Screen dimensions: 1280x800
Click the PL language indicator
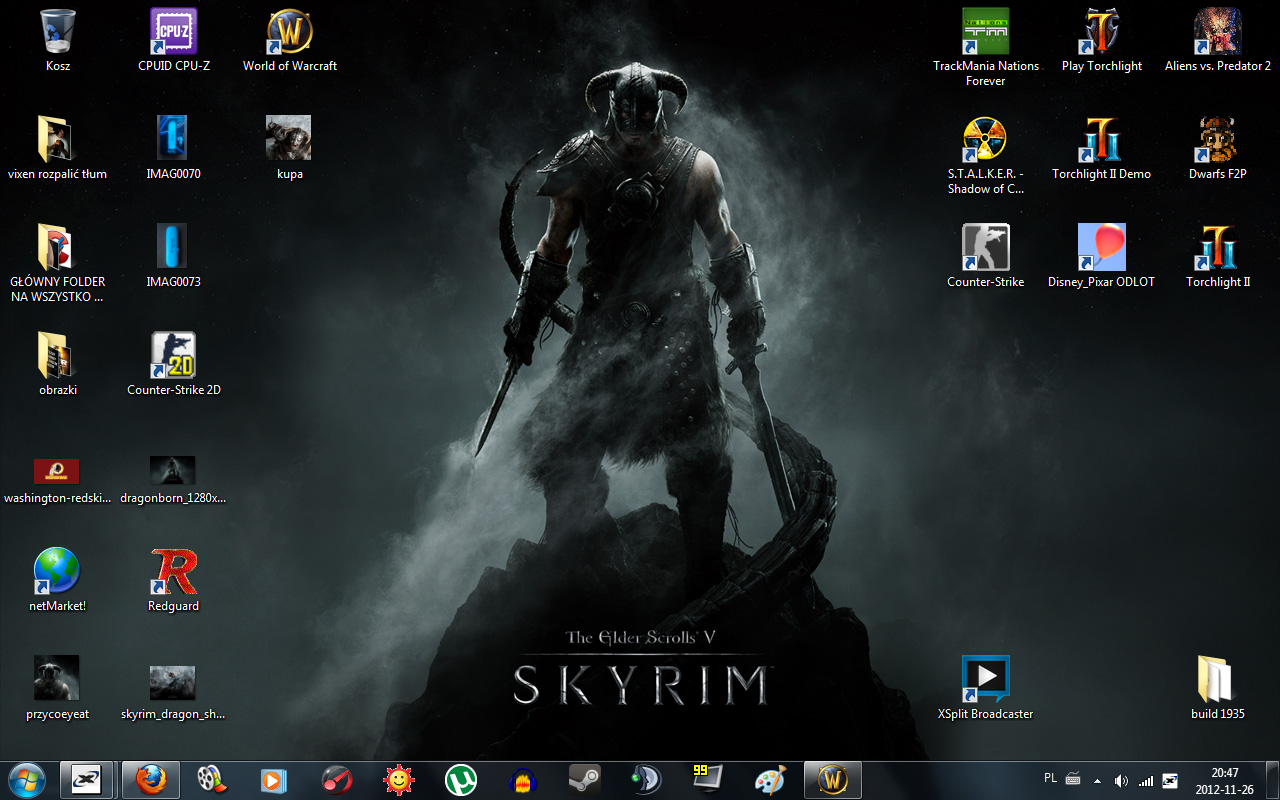click(x=1050, y=778)
